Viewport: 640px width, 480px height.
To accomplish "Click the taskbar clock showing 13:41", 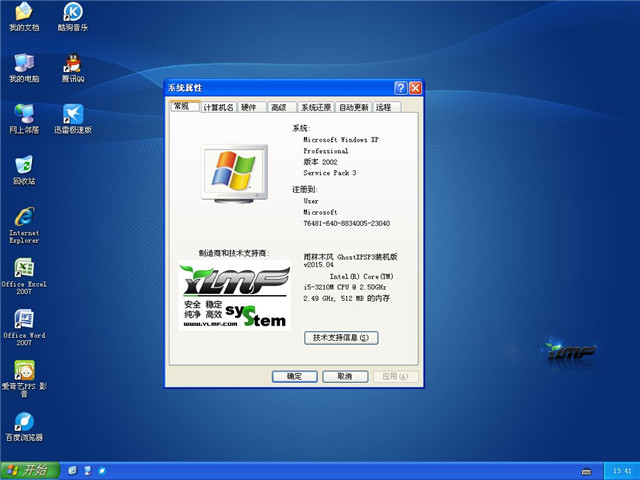I will (x=622, y=471).
